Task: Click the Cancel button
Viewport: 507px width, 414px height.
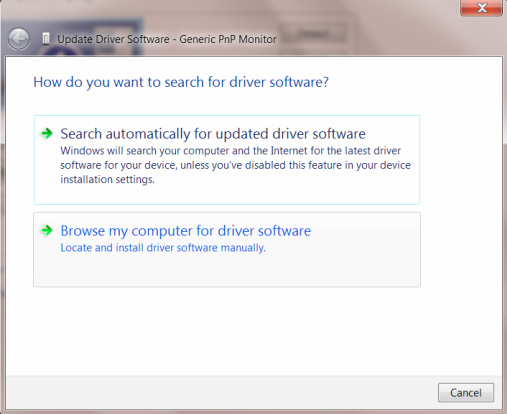Action: click(466, 393)
